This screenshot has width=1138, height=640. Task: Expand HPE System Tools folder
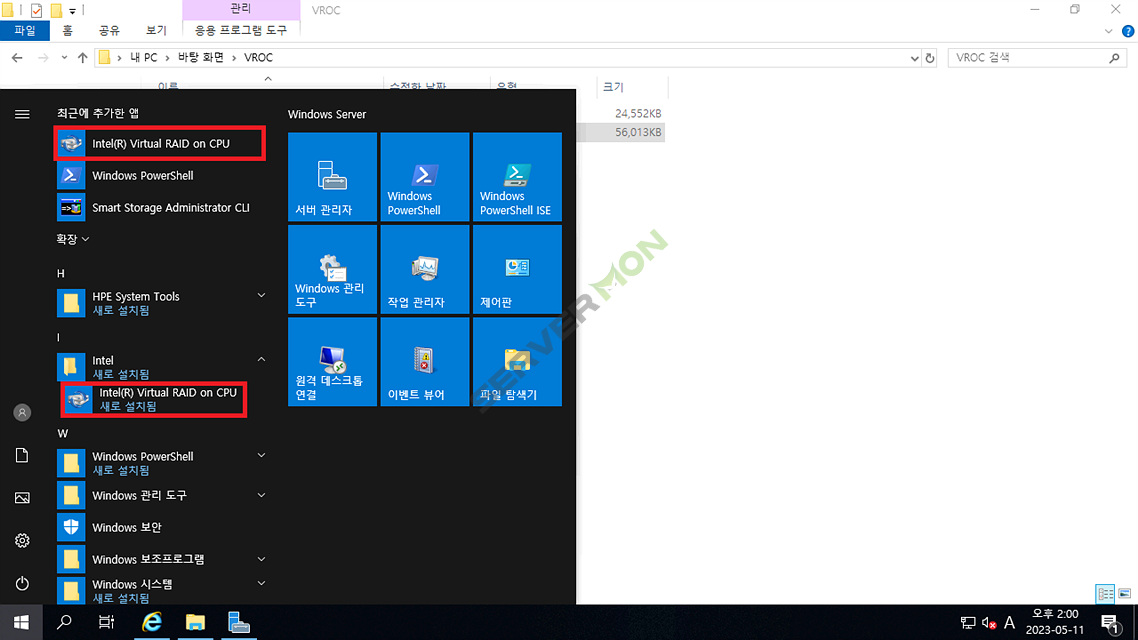point(261,295)
